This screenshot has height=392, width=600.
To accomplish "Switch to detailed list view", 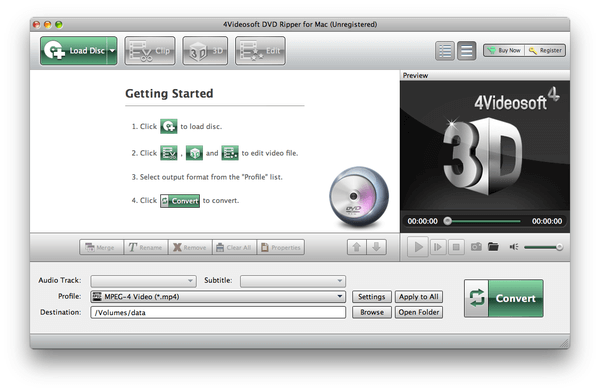I will pyautogui.click(x=445, y=51).
